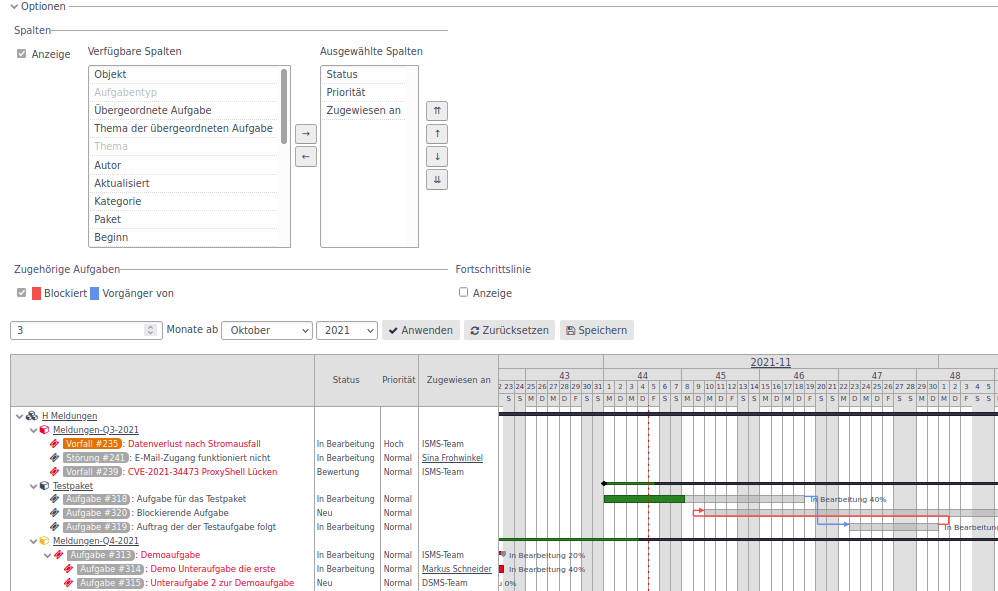Open the H Meldungen project link

69,415
